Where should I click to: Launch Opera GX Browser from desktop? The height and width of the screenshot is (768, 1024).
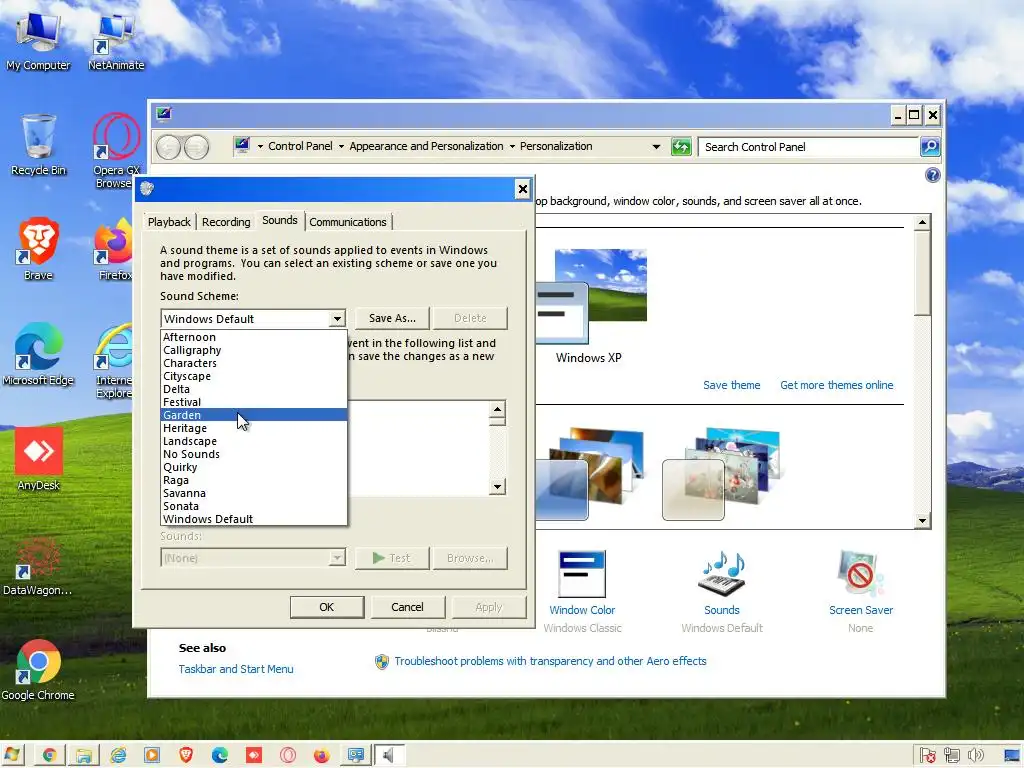(116, 150)
